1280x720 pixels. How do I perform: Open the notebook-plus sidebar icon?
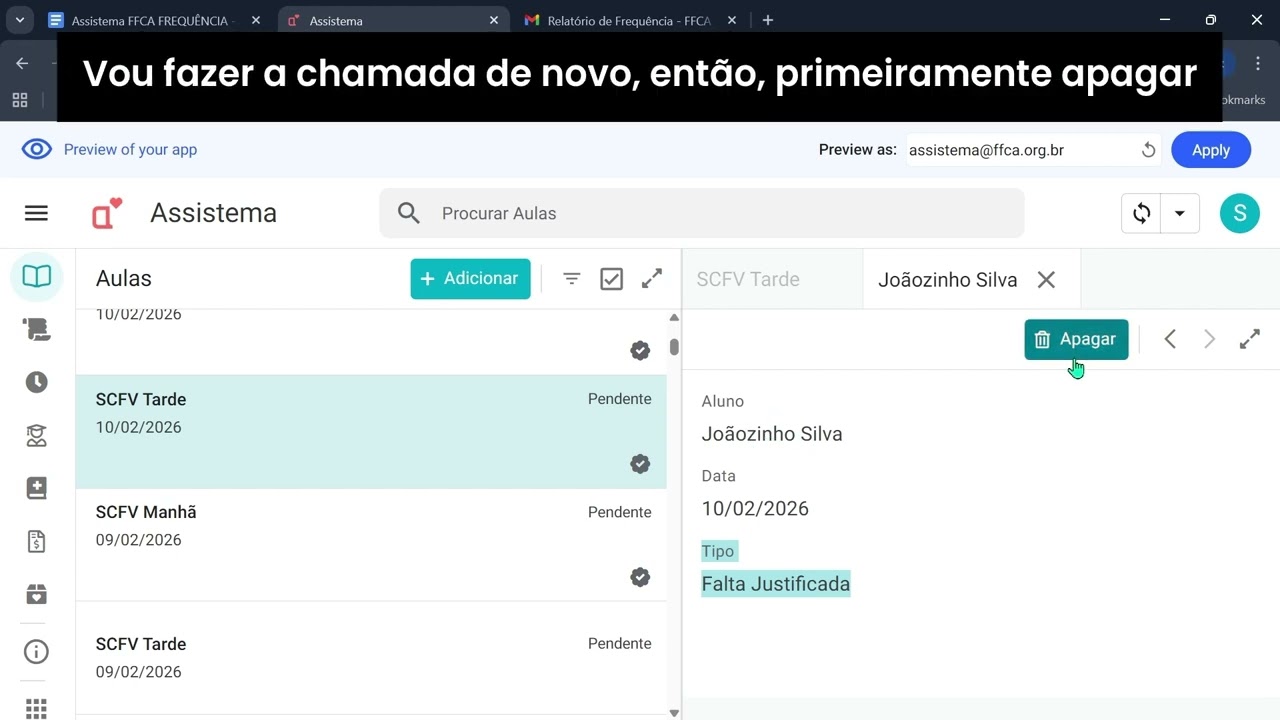pyautogui.click(x=37, y=488)
